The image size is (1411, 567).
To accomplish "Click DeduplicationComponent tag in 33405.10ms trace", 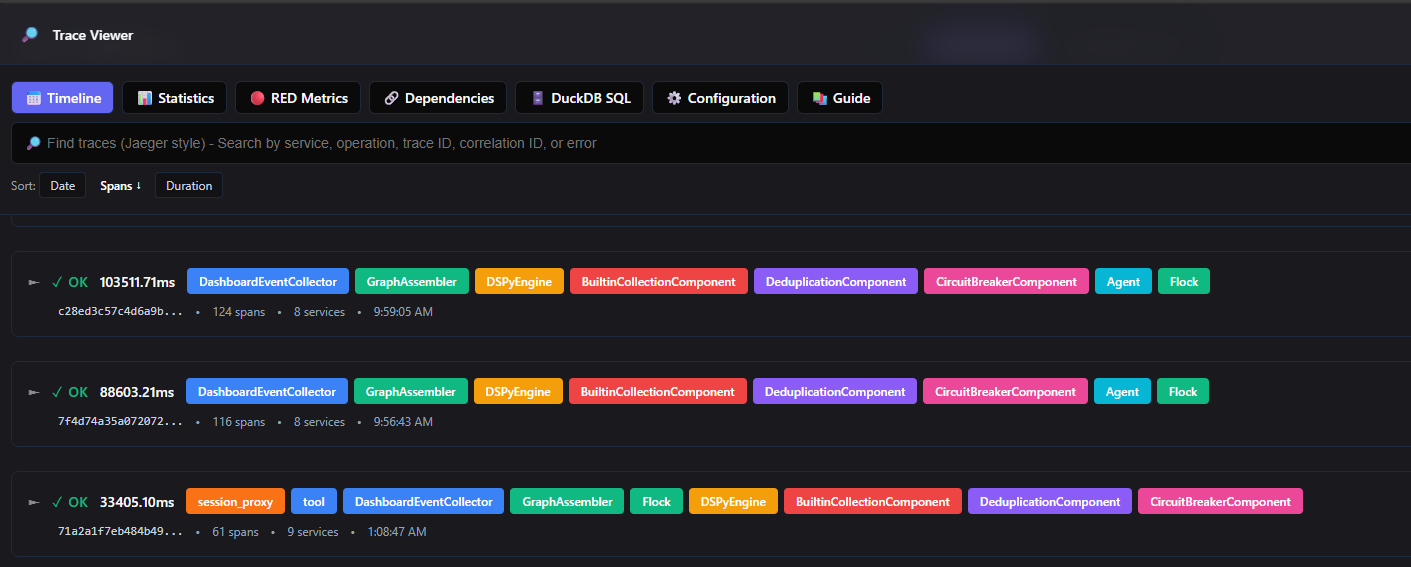I will tap(1050, 502).
